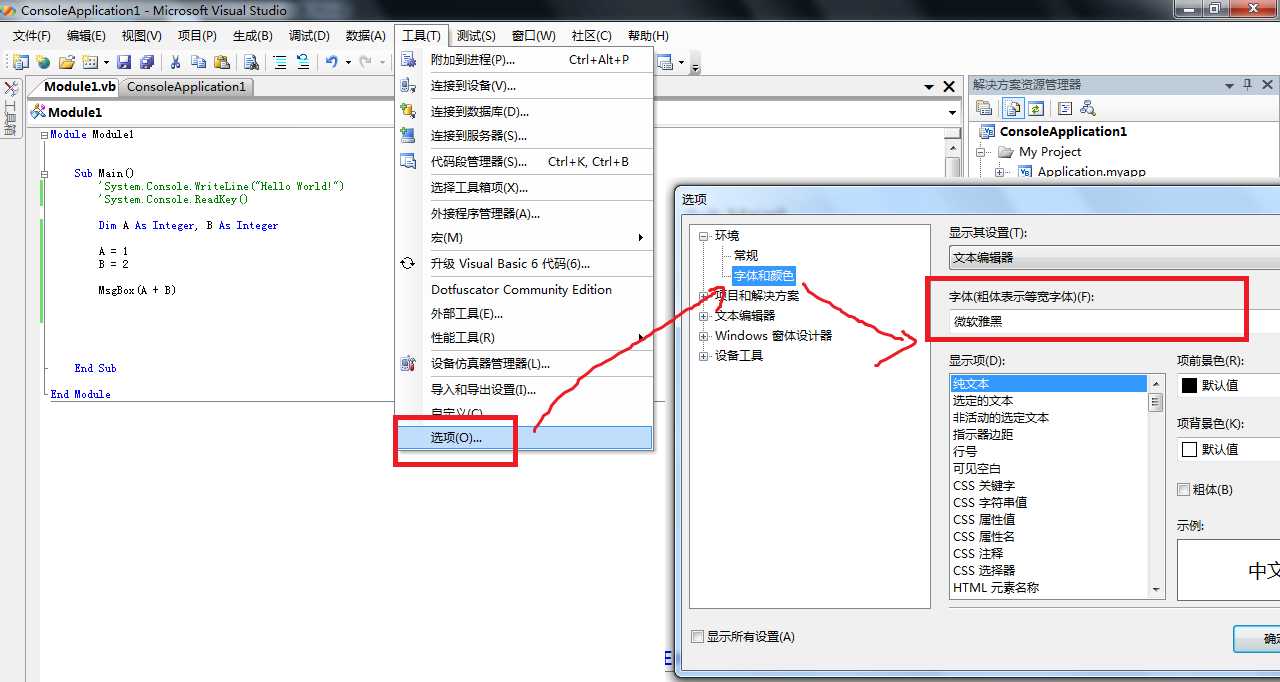
Task: Select 常规 under 环境
Action: [746, 256]
